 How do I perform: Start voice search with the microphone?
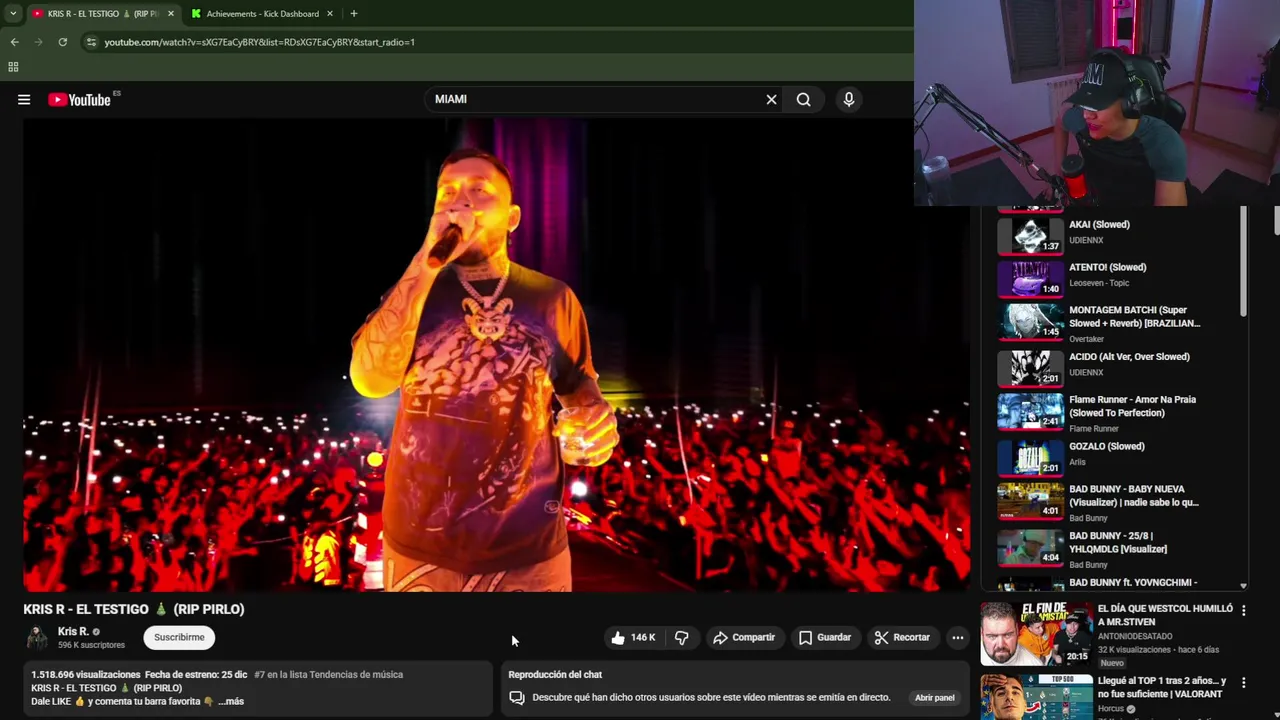849,99
